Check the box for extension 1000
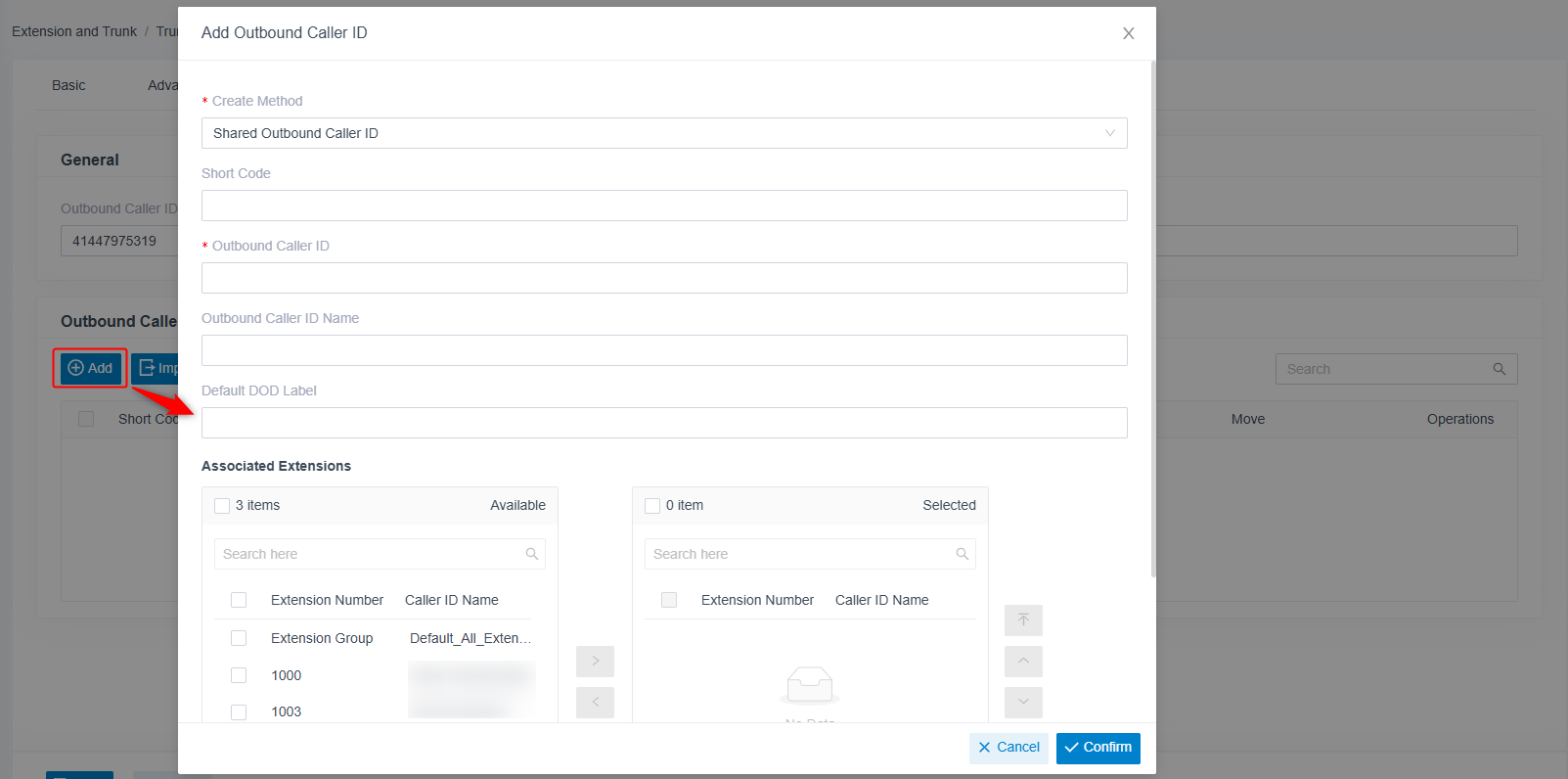Screen dimensions: 1568x779 click(x=239, y=675)
